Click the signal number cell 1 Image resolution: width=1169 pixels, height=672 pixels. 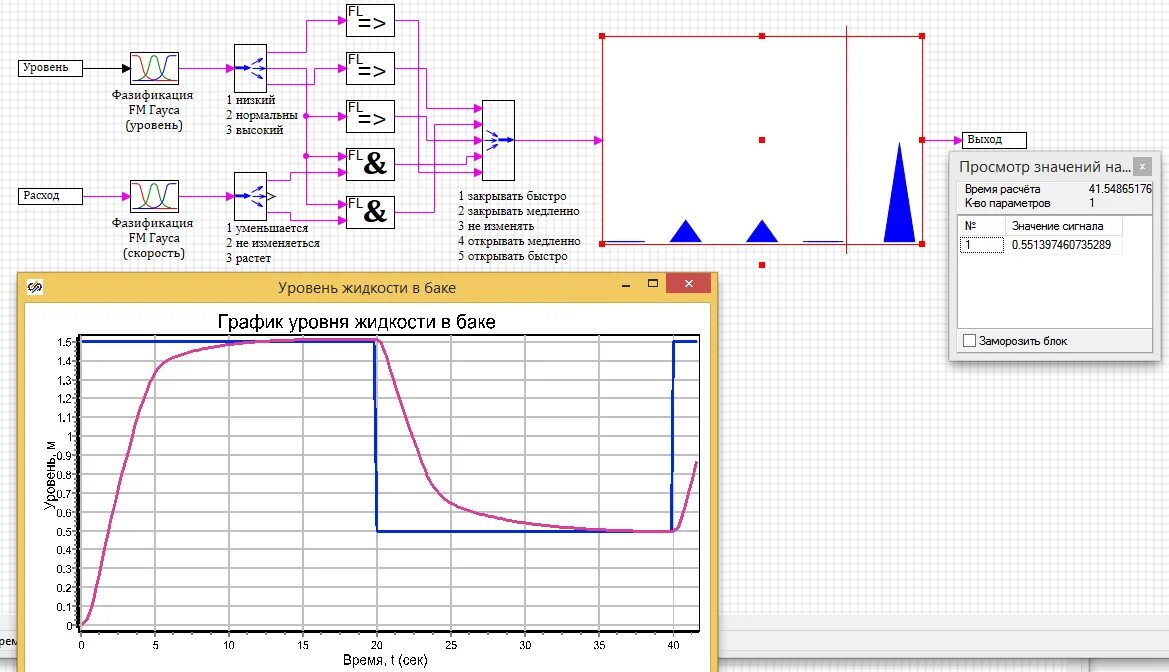pos(981,245)
